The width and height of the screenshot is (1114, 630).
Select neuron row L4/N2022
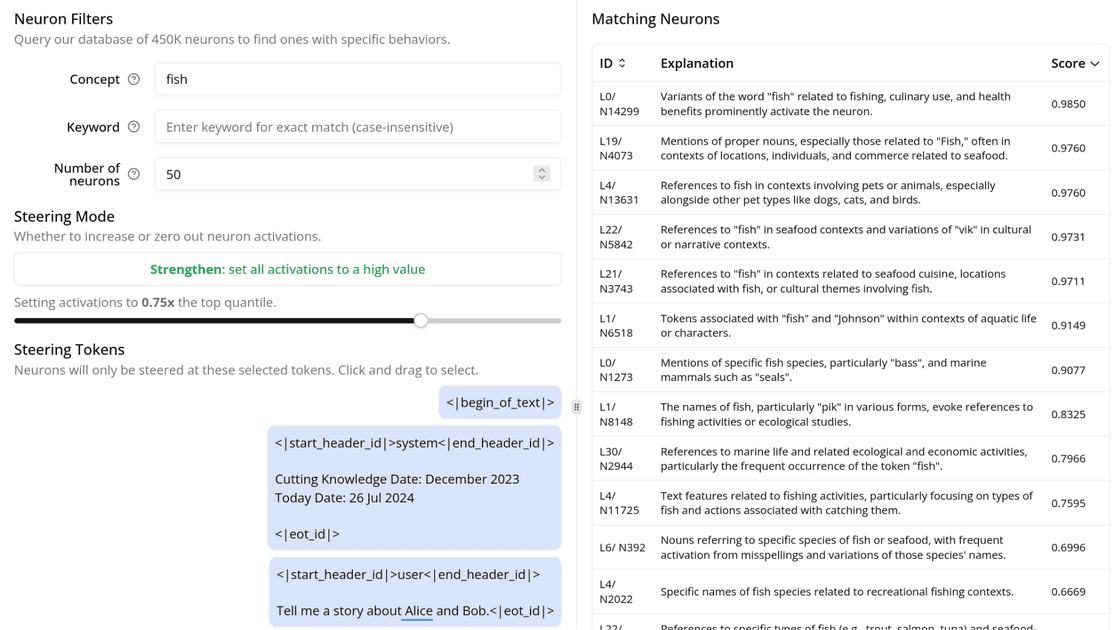pos(850,592)
